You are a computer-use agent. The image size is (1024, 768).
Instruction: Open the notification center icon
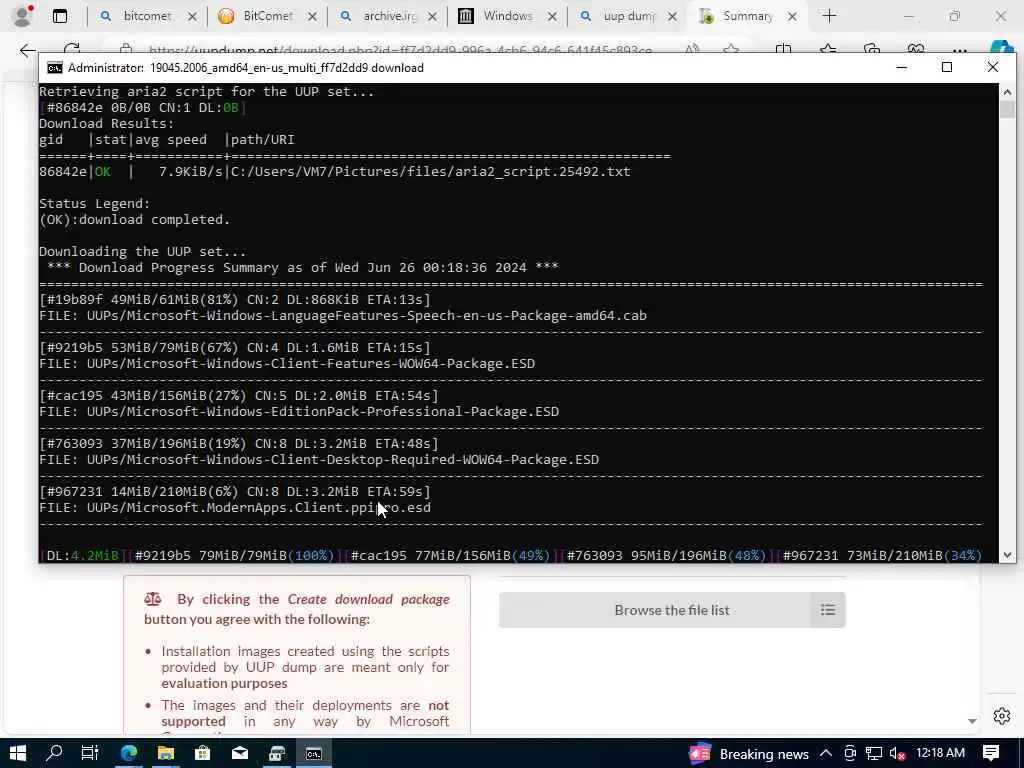(991, 754)
